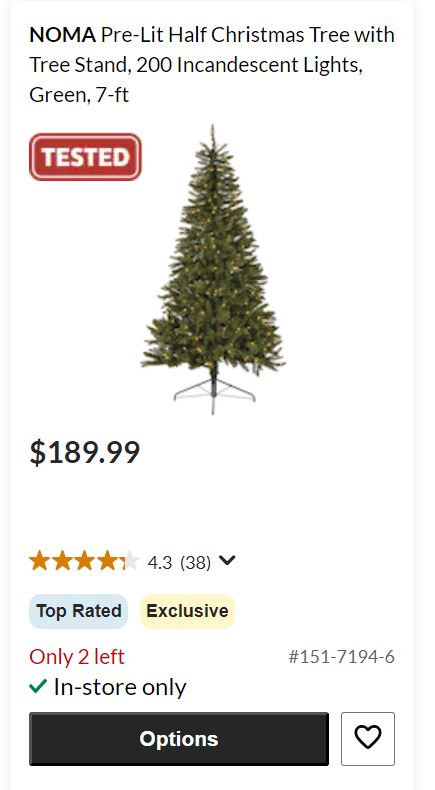Select the yellow Exclusive badge
The height and width of the screenshot is (790, 435).
[187, 611]
